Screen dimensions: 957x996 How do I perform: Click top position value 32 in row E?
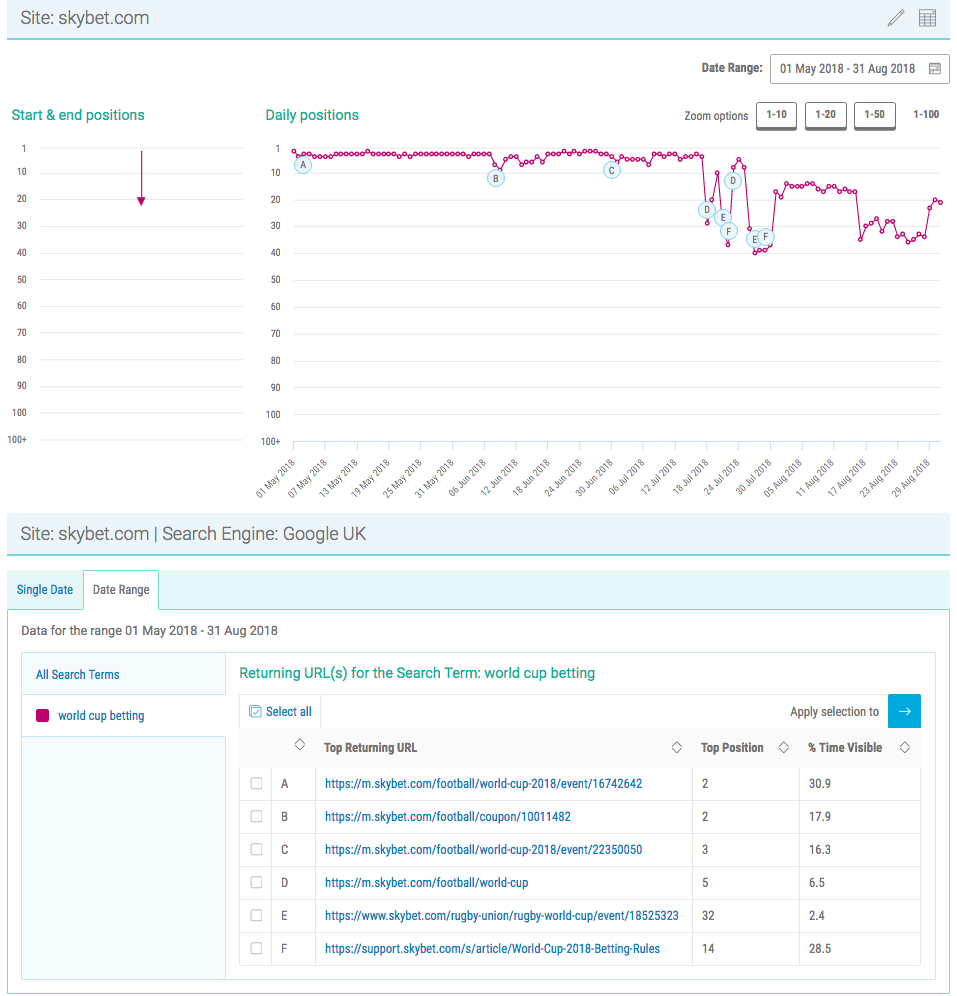(708, 916)
